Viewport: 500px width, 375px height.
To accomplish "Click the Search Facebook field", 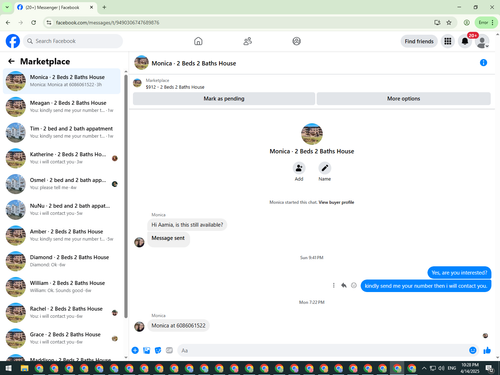I will [x=73, y=41].
